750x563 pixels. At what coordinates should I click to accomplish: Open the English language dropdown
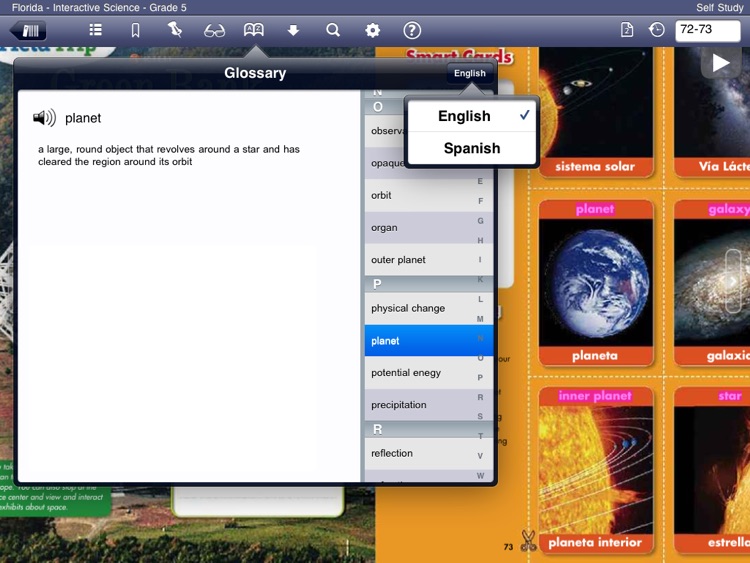[470, 73]
